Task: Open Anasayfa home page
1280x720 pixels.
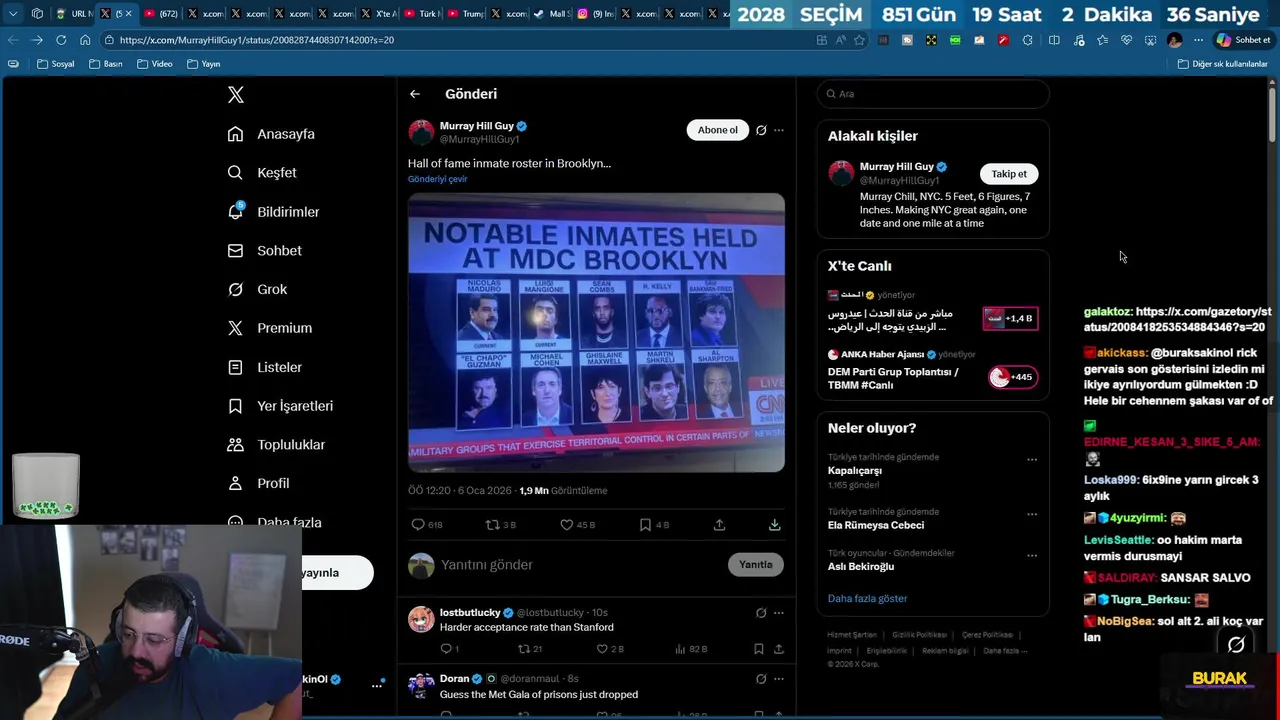Action: tap(271, 134)
